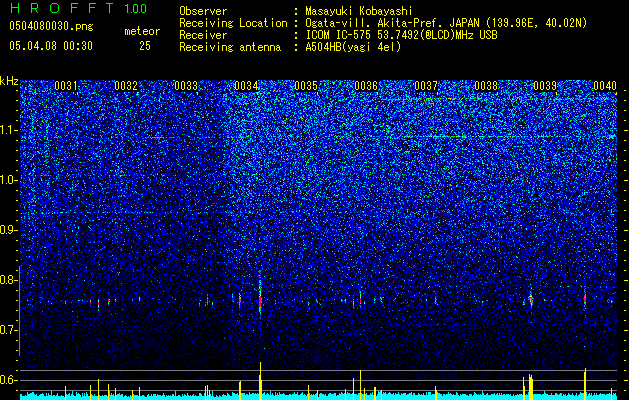
Task: Click the 1.0 kHz frequency axis label
Action: [8, 180]
